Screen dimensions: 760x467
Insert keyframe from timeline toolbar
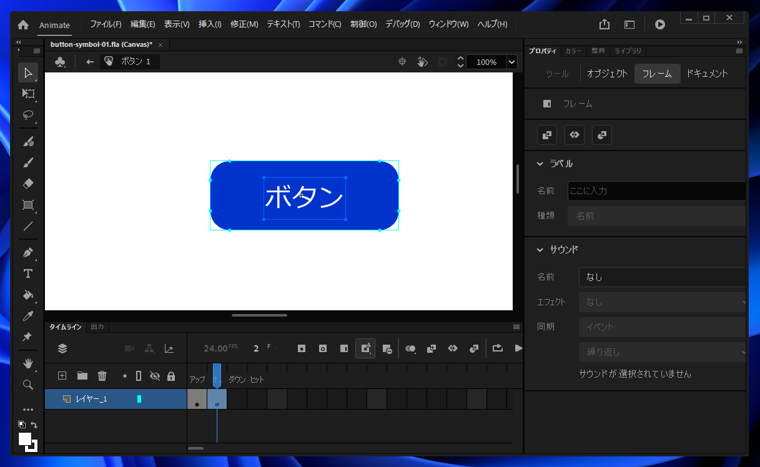click(x=301, y=349)
